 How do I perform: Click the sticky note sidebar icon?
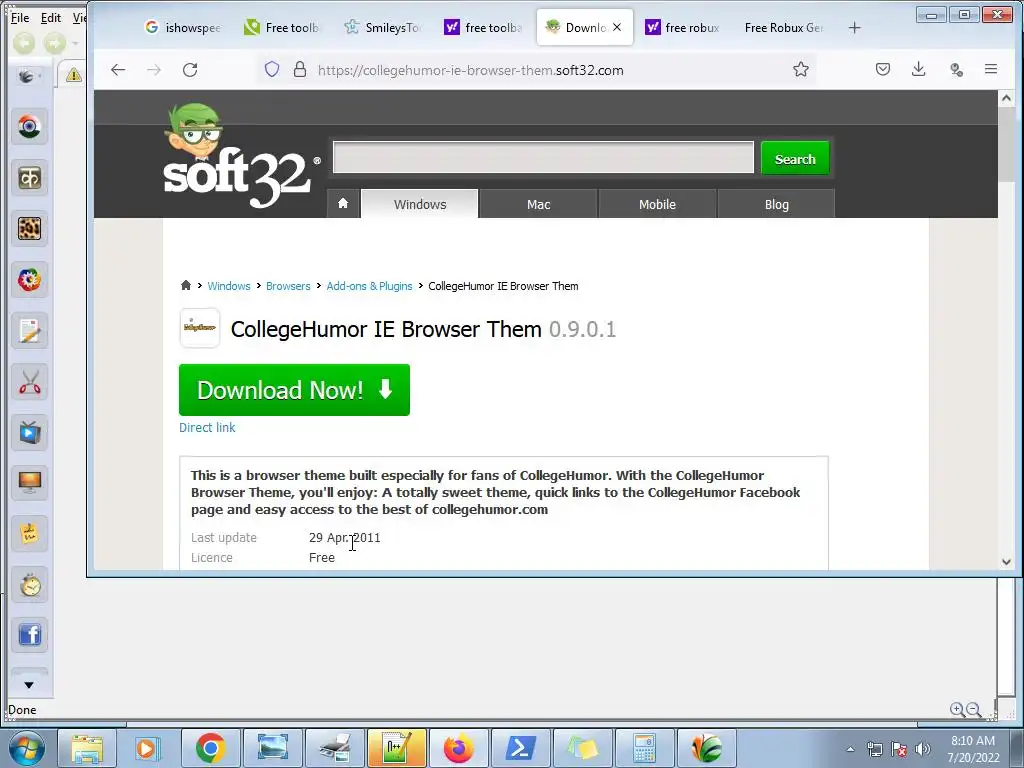coord(29,534)
